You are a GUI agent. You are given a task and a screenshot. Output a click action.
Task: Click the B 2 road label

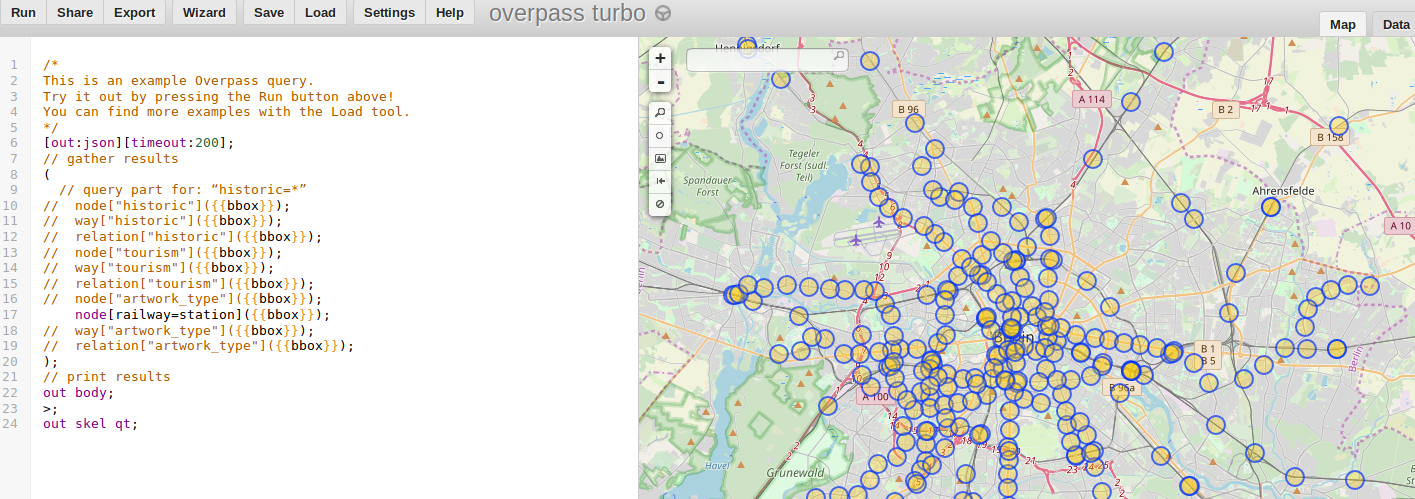tap(1225, 109)
